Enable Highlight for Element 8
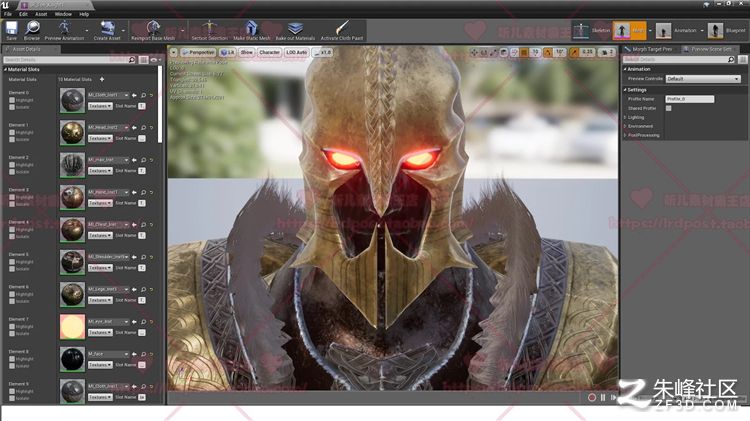750x421 pixels. pyautogui.click(x=12, y=359)
